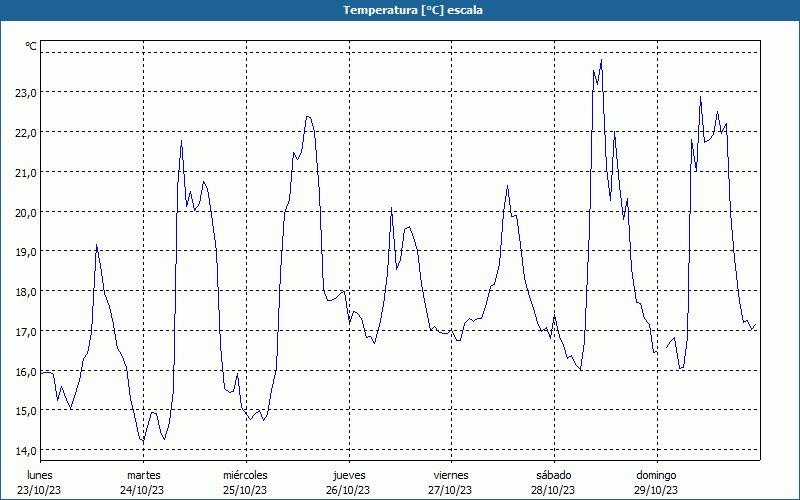This screenshot has height=500, width=800.
Task: Select the 'miércoles' day label
Action: [245, 475]
